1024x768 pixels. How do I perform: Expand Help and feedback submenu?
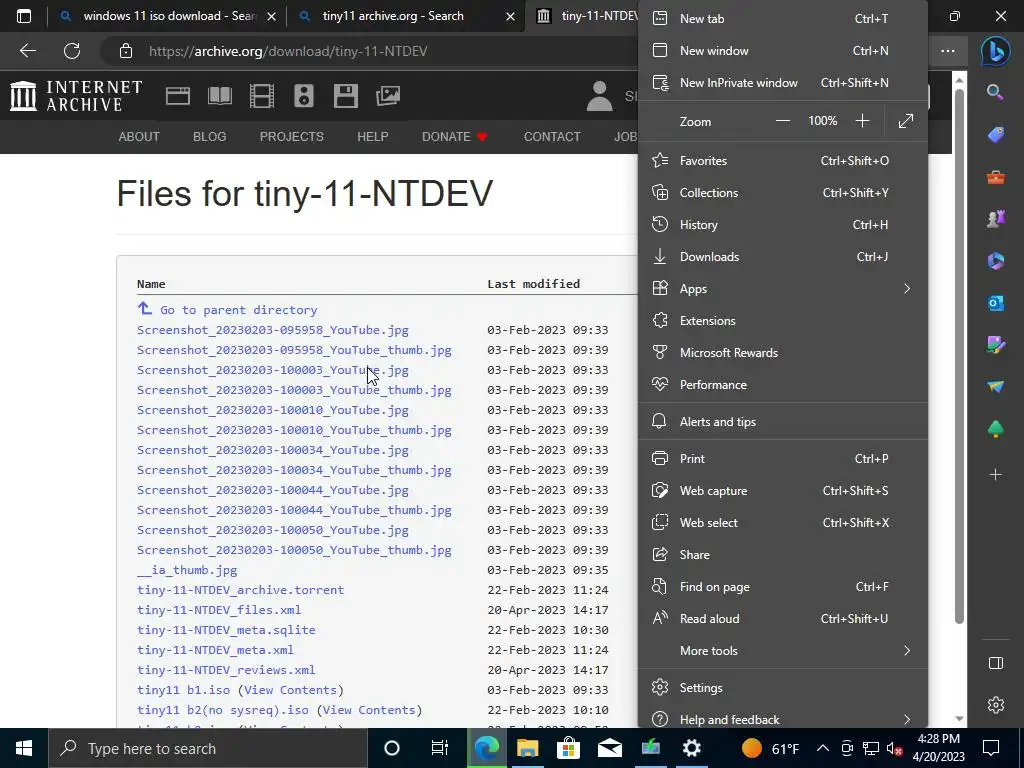click(782, 719)
